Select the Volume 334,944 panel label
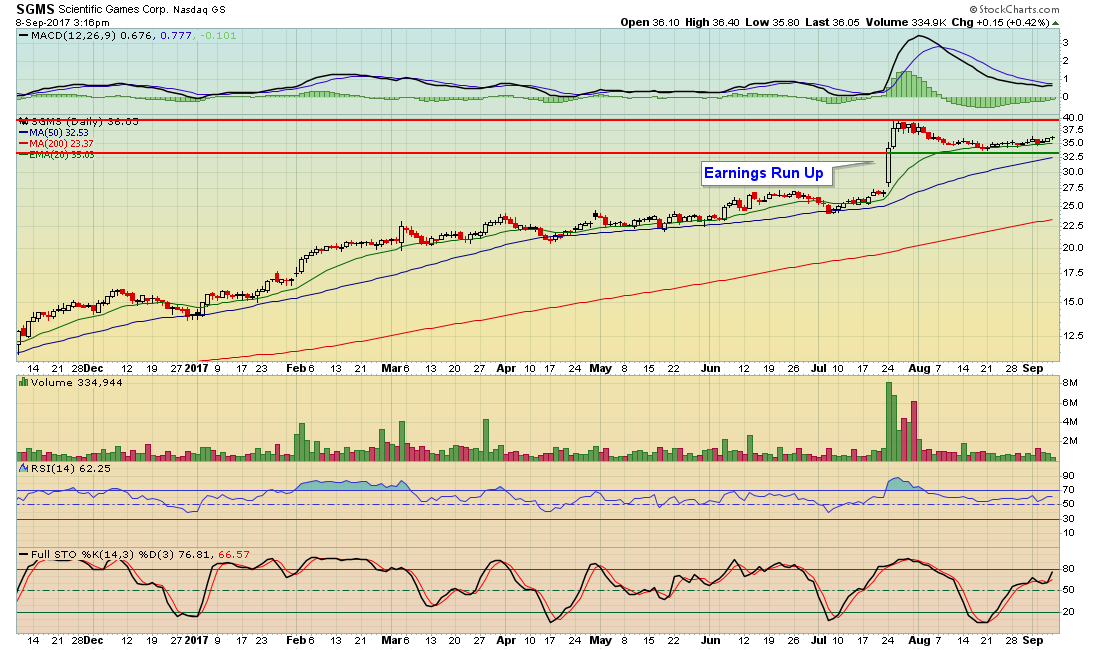 point(76,382)
